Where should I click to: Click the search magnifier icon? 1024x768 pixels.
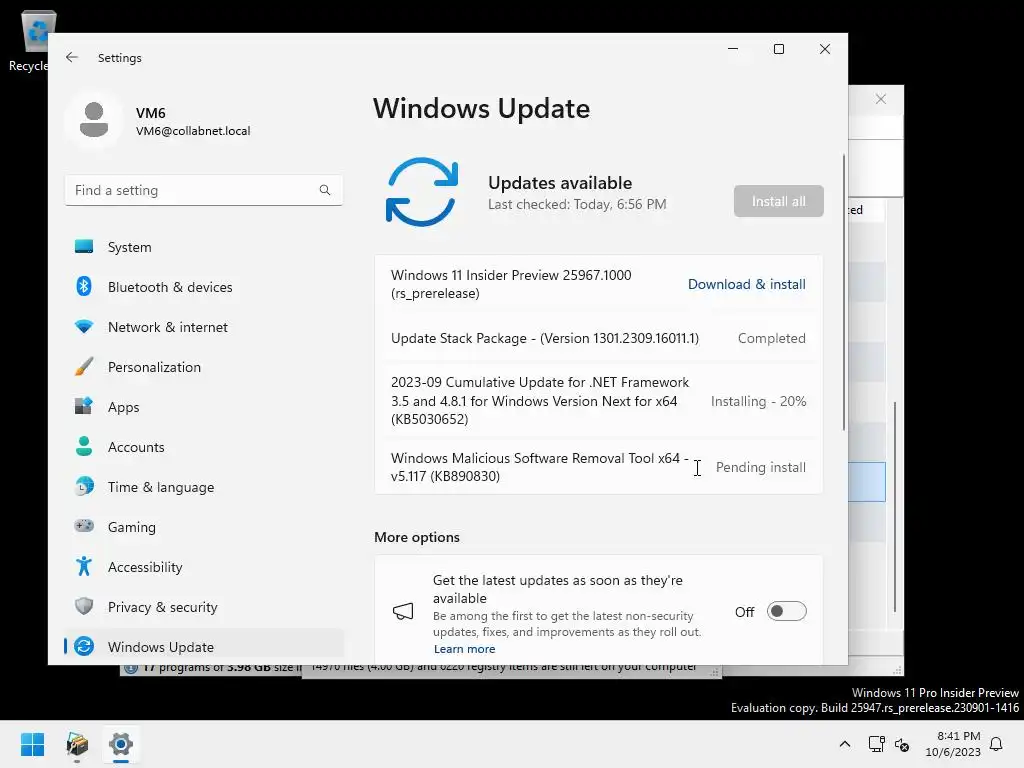325,190
